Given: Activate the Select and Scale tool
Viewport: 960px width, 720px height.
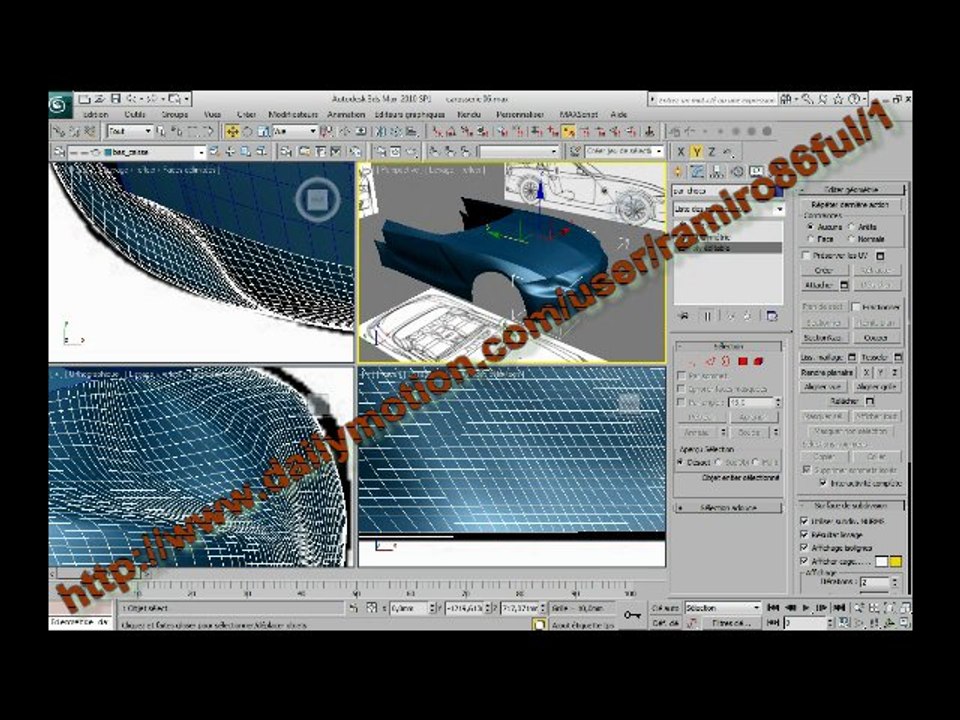Looking at the screenshot, I should click(263, 131).
